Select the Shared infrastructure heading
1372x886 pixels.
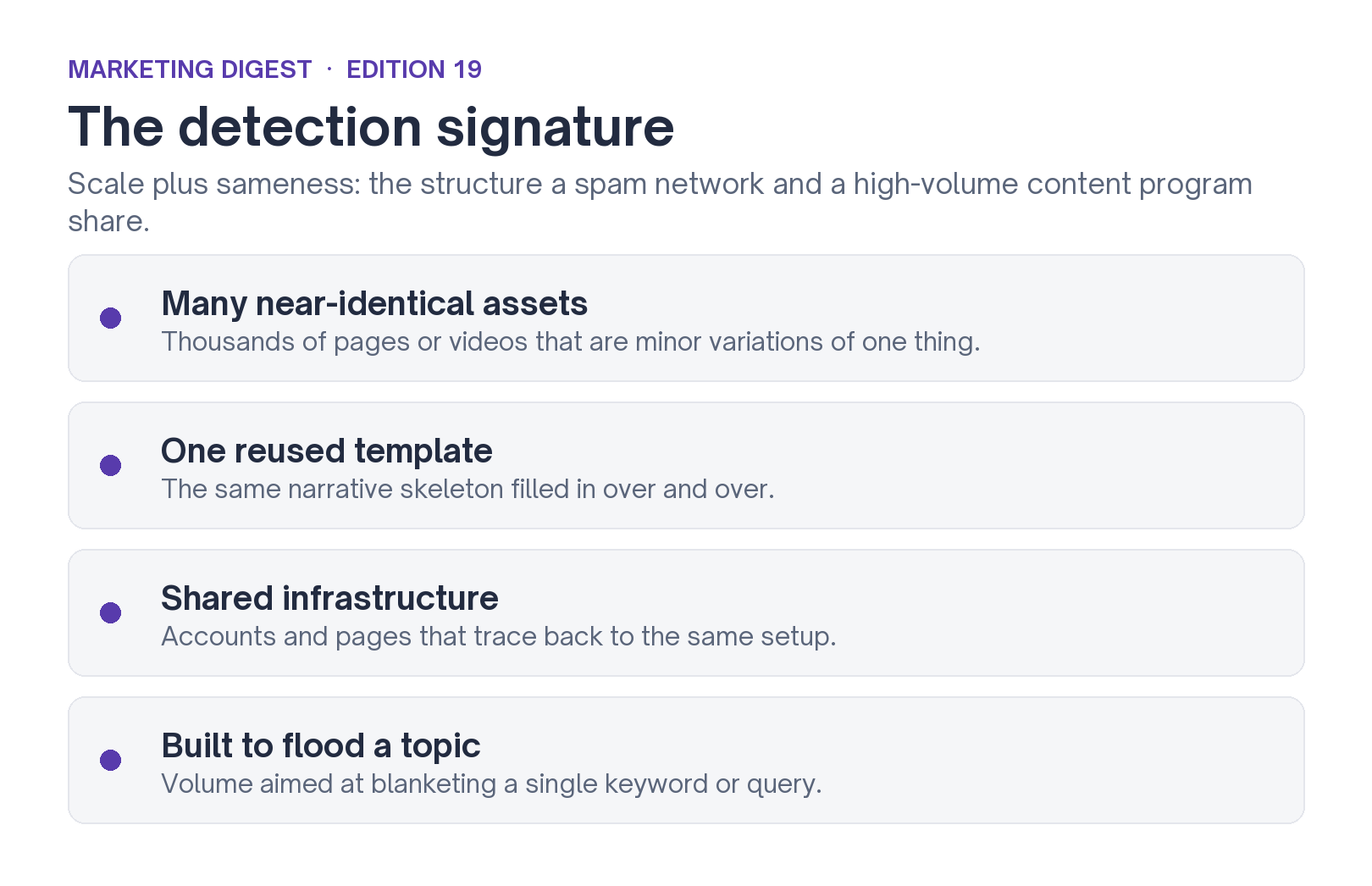329,598
